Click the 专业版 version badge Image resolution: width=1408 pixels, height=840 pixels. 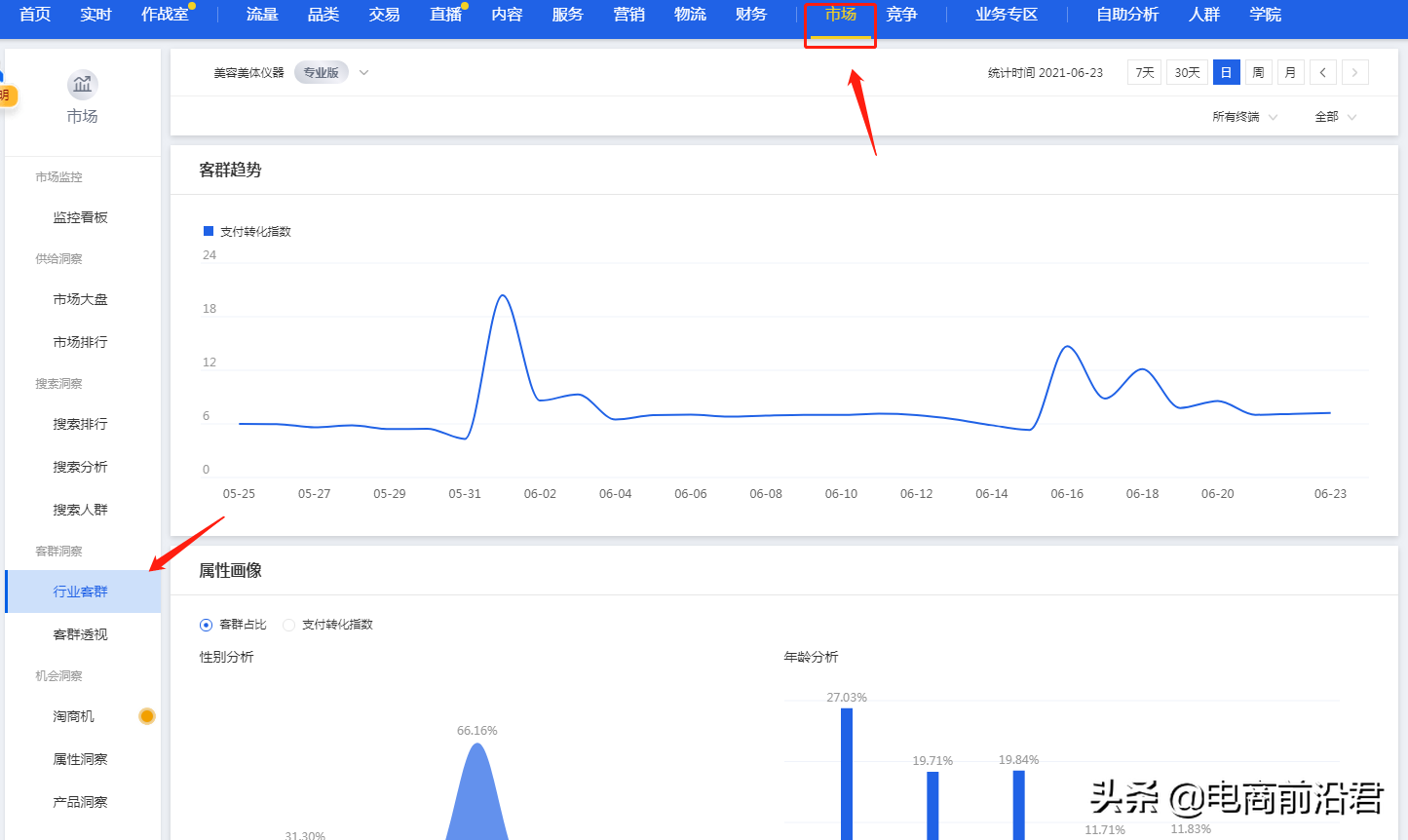321,73
